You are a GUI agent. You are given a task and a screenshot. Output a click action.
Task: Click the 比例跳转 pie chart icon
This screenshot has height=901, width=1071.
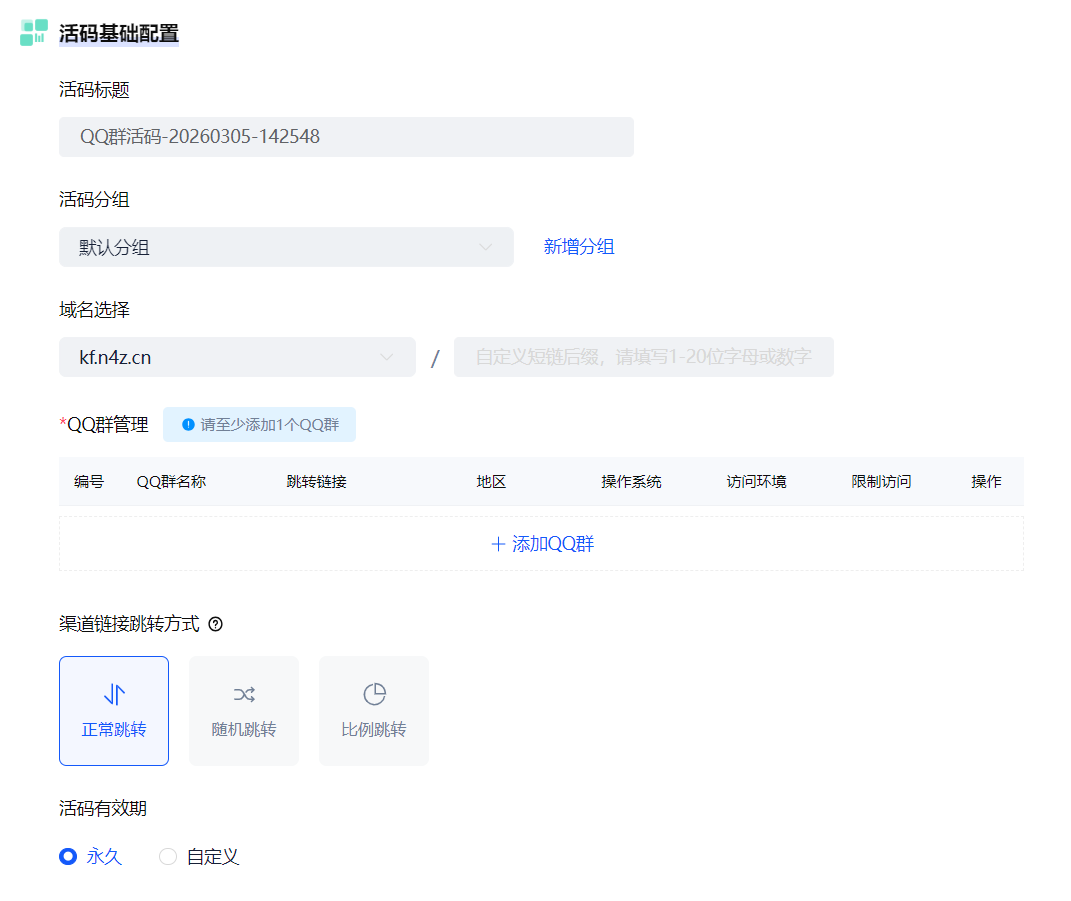pyautogui.click(x=374, y=695)
